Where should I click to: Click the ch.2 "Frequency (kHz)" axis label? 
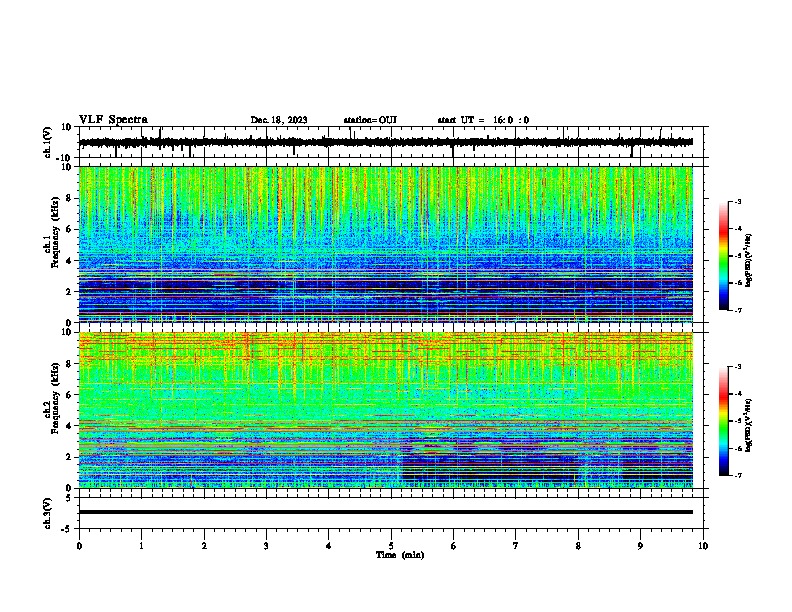(x=53, y=398)
